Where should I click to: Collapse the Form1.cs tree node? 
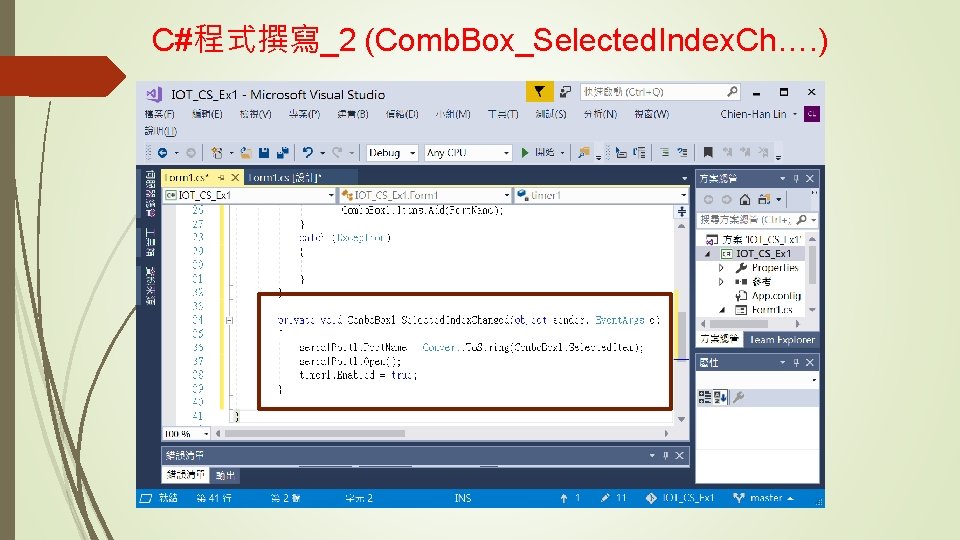coord(722,310)
